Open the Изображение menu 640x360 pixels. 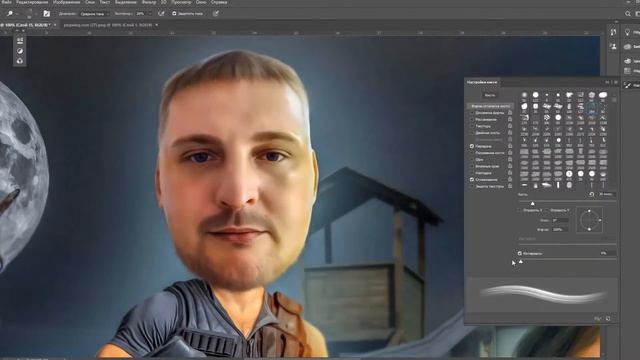point(66,2)
